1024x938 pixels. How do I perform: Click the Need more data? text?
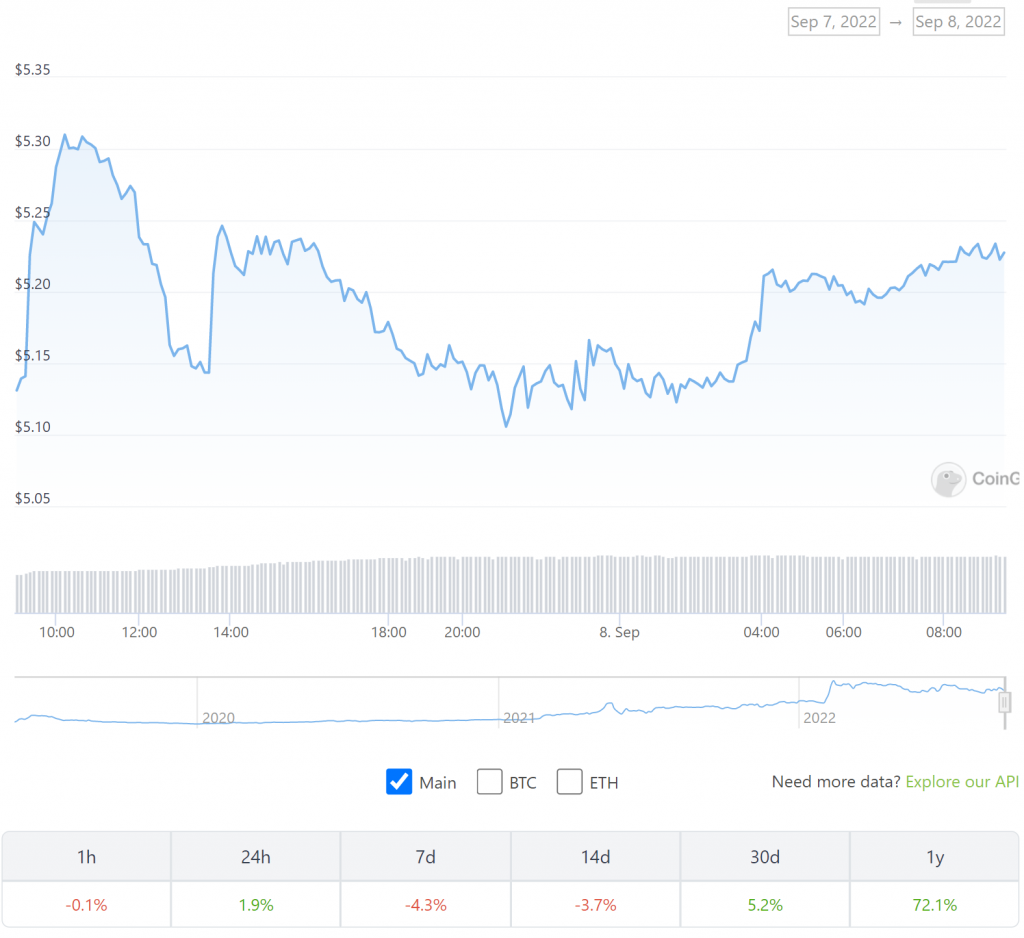click(836, 781)
